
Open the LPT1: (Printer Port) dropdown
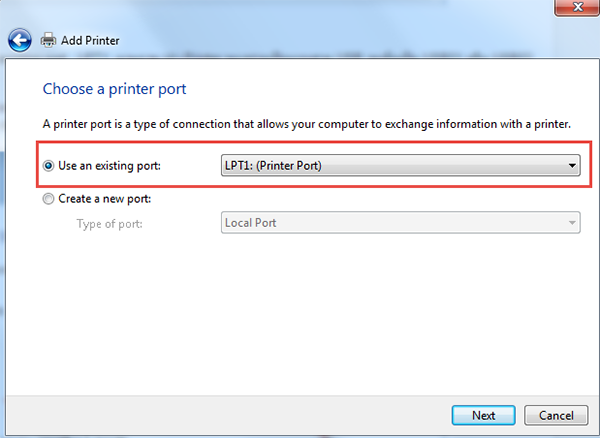401,165
